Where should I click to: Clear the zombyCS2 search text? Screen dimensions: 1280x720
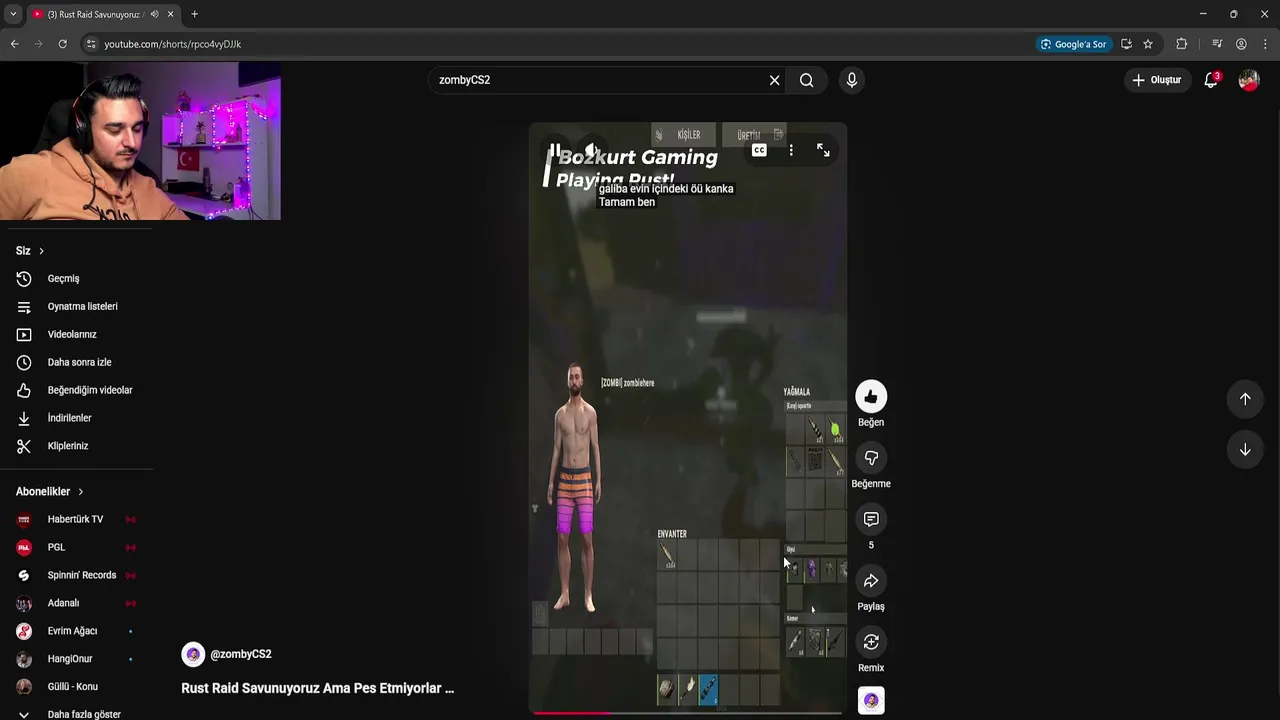tap(774, 80)
